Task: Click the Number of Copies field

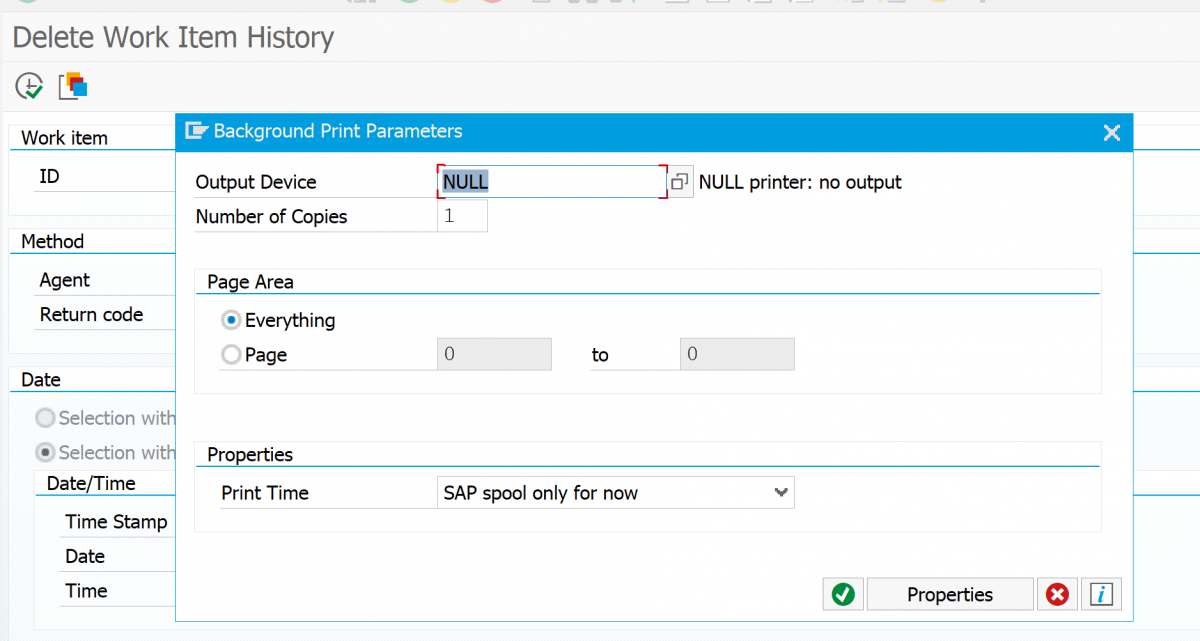Action: click(462, 215)
